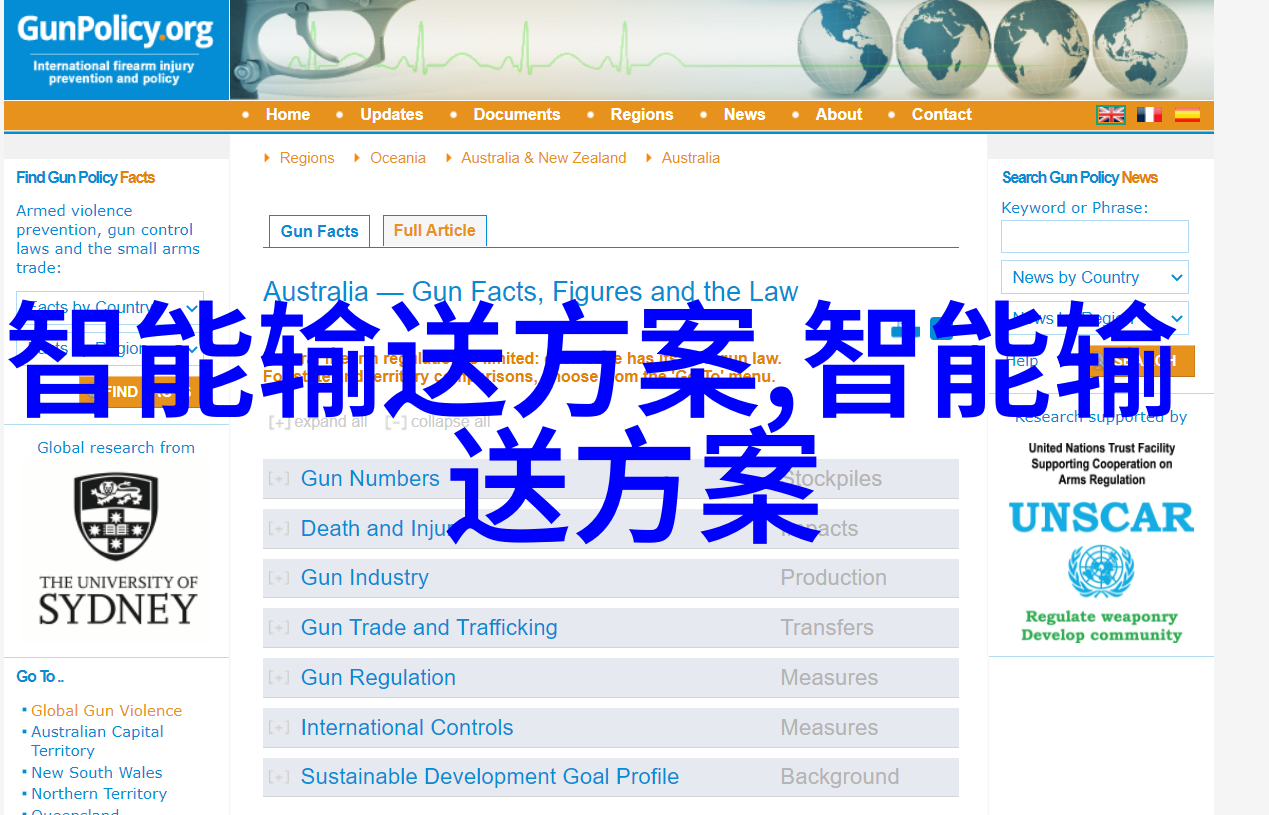
Task: Expand the Gun Regulation plus icon
Action: (279, 678)
